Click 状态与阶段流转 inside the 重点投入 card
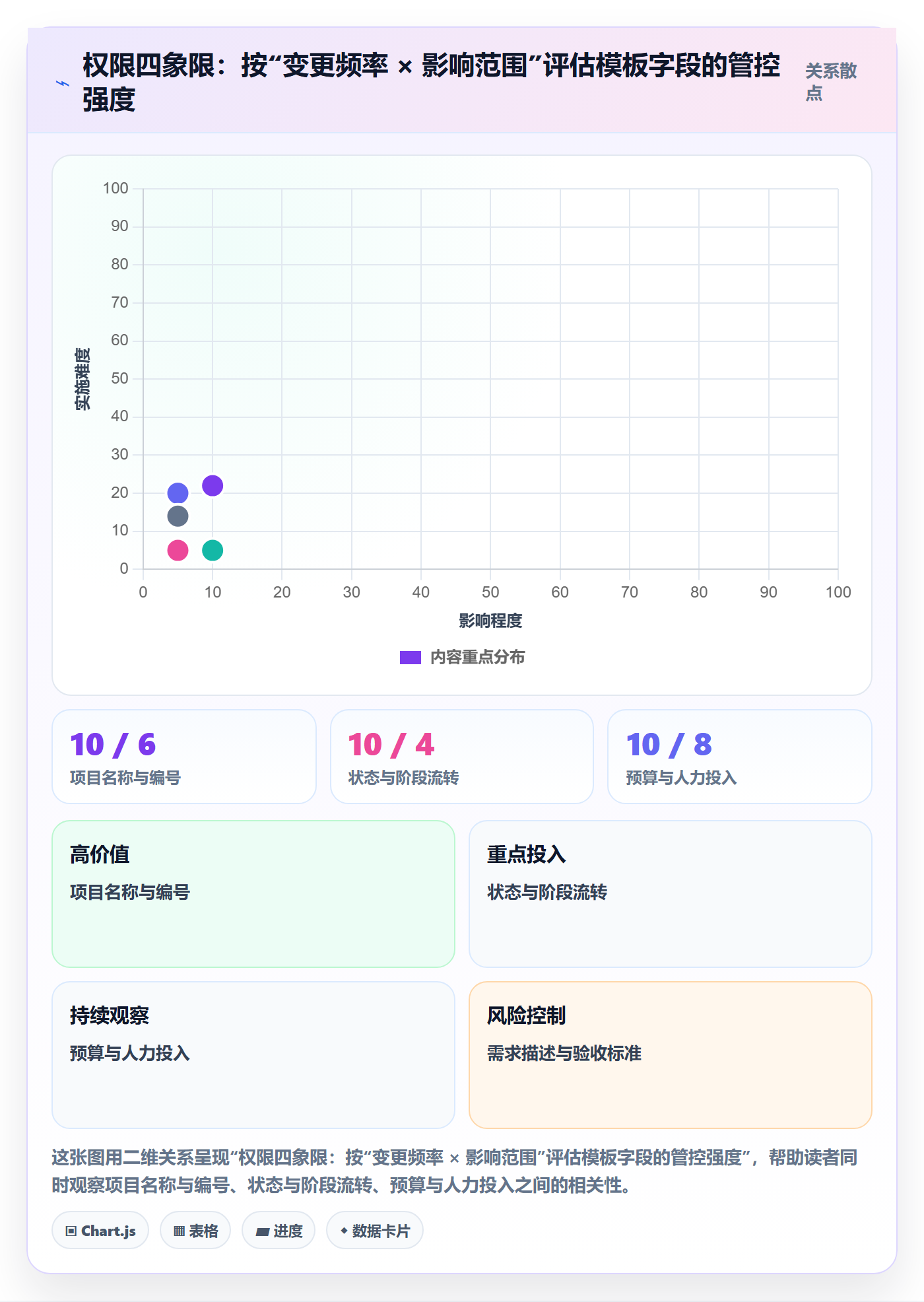The height and width of the screenshot is (1302, 924). (x=547, y=892)
